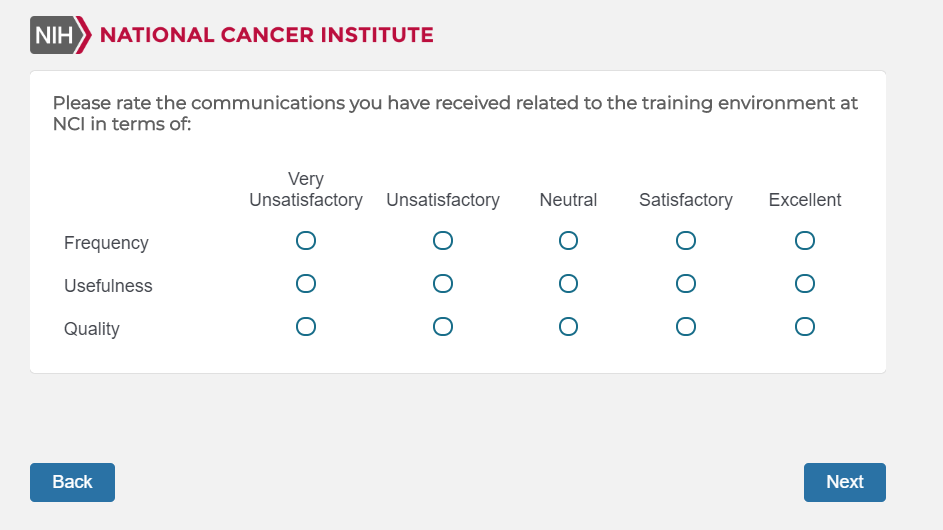Rate Usefulness as Very Unsatisfactory
943x530 pixels.
click(x=306, y=284)
